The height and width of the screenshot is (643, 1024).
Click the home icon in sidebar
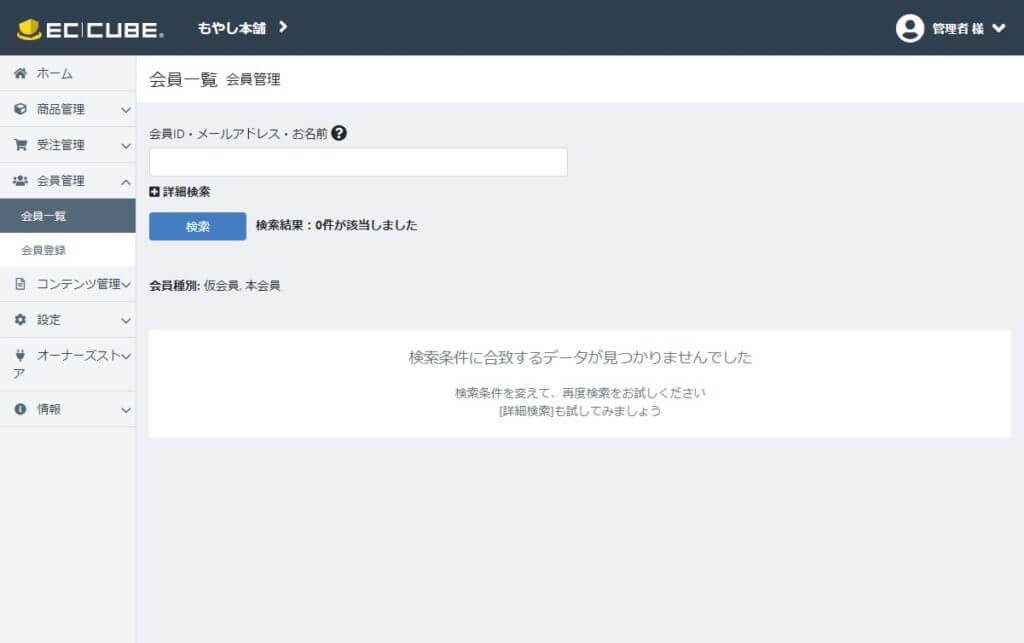point(20,74)
